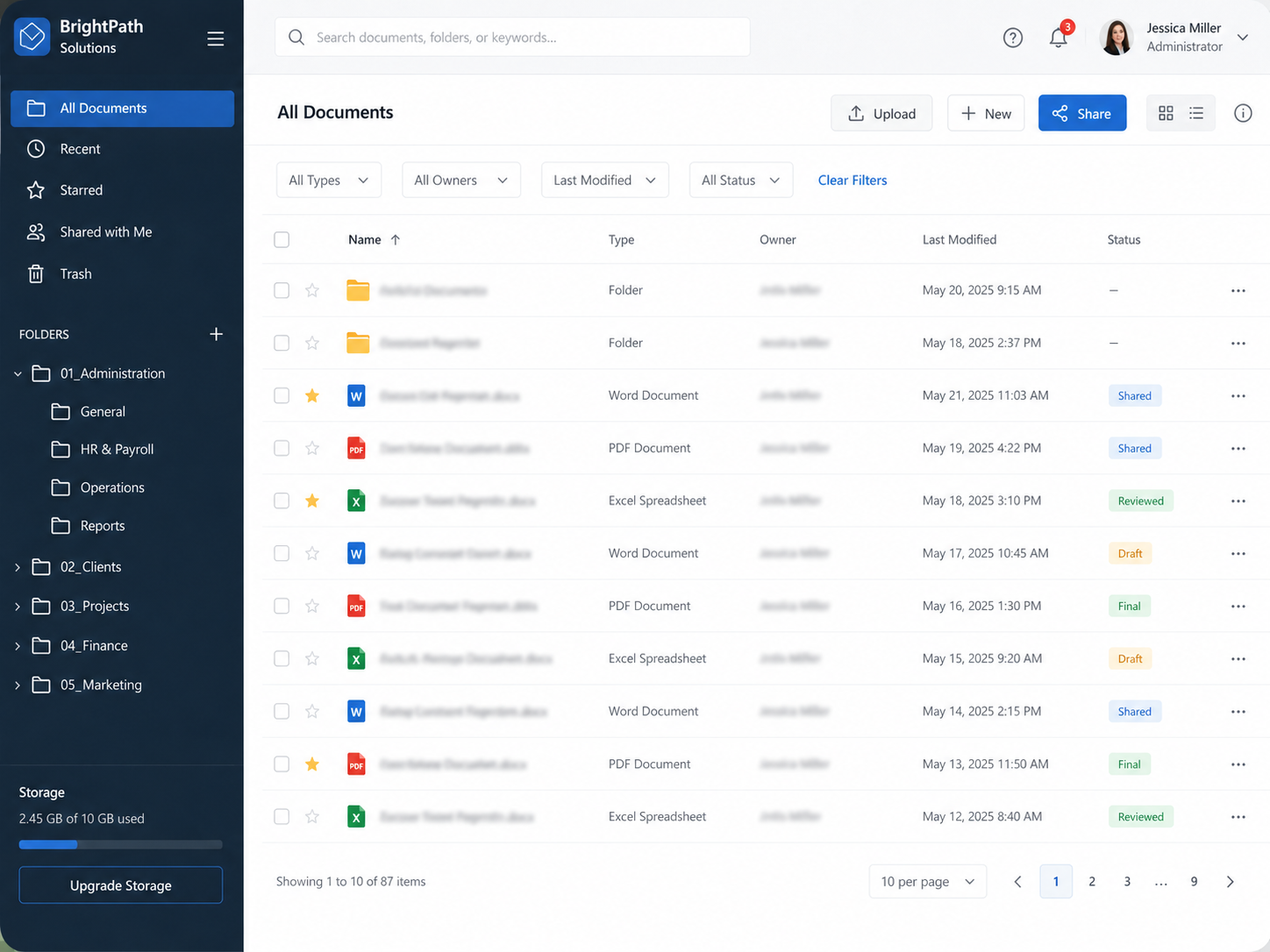
Task: Click the New button
Action: tap(986, 113)
